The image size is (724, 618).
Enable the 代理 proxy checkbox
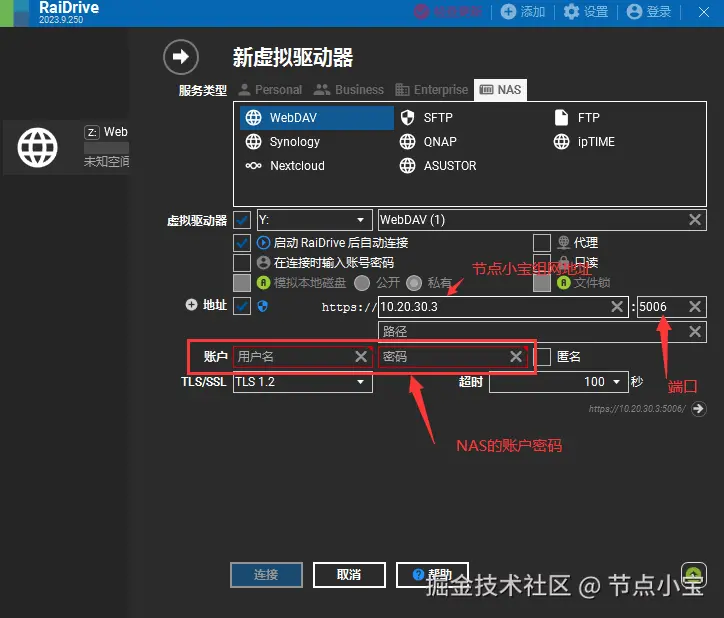(x=542, y=242)
